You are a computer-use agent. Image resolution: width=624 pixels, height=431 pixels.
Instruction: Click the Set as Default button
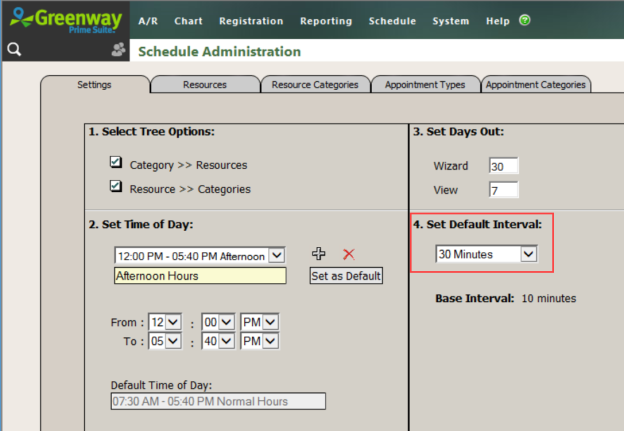346,276
